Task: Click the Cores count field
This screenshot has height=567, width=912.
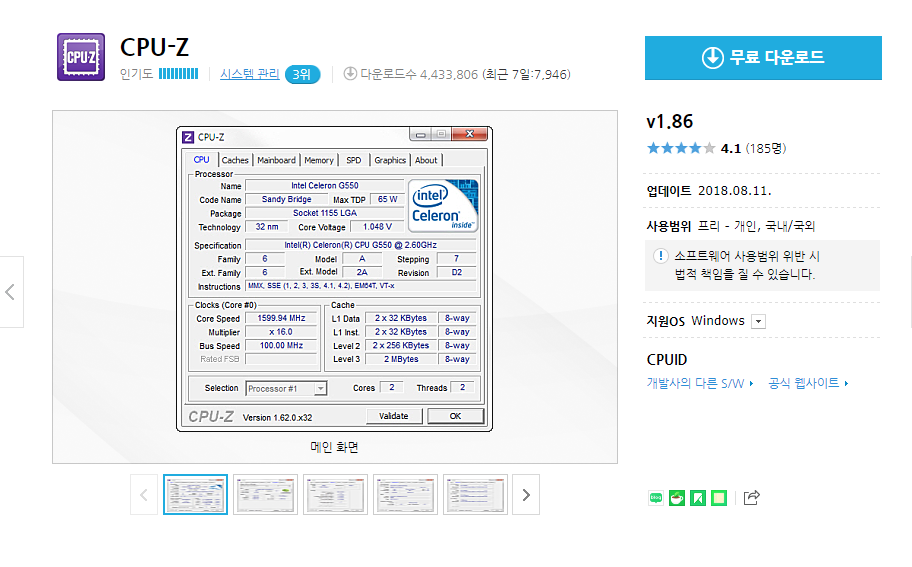Action: (391, 387)
